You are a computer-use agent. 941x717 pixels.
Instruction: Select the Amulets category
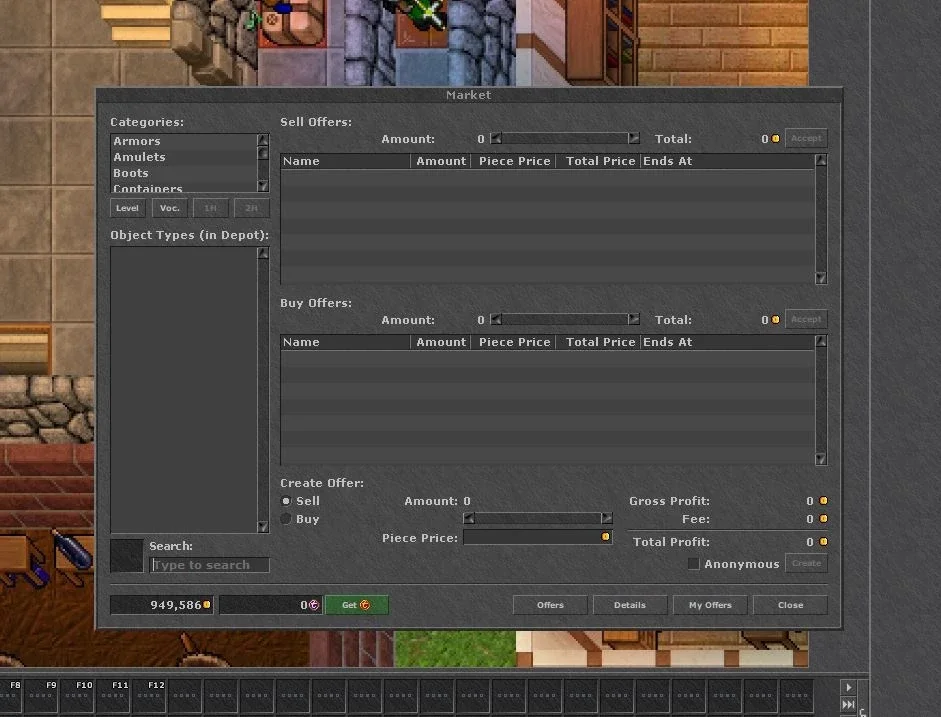(184, 157)
